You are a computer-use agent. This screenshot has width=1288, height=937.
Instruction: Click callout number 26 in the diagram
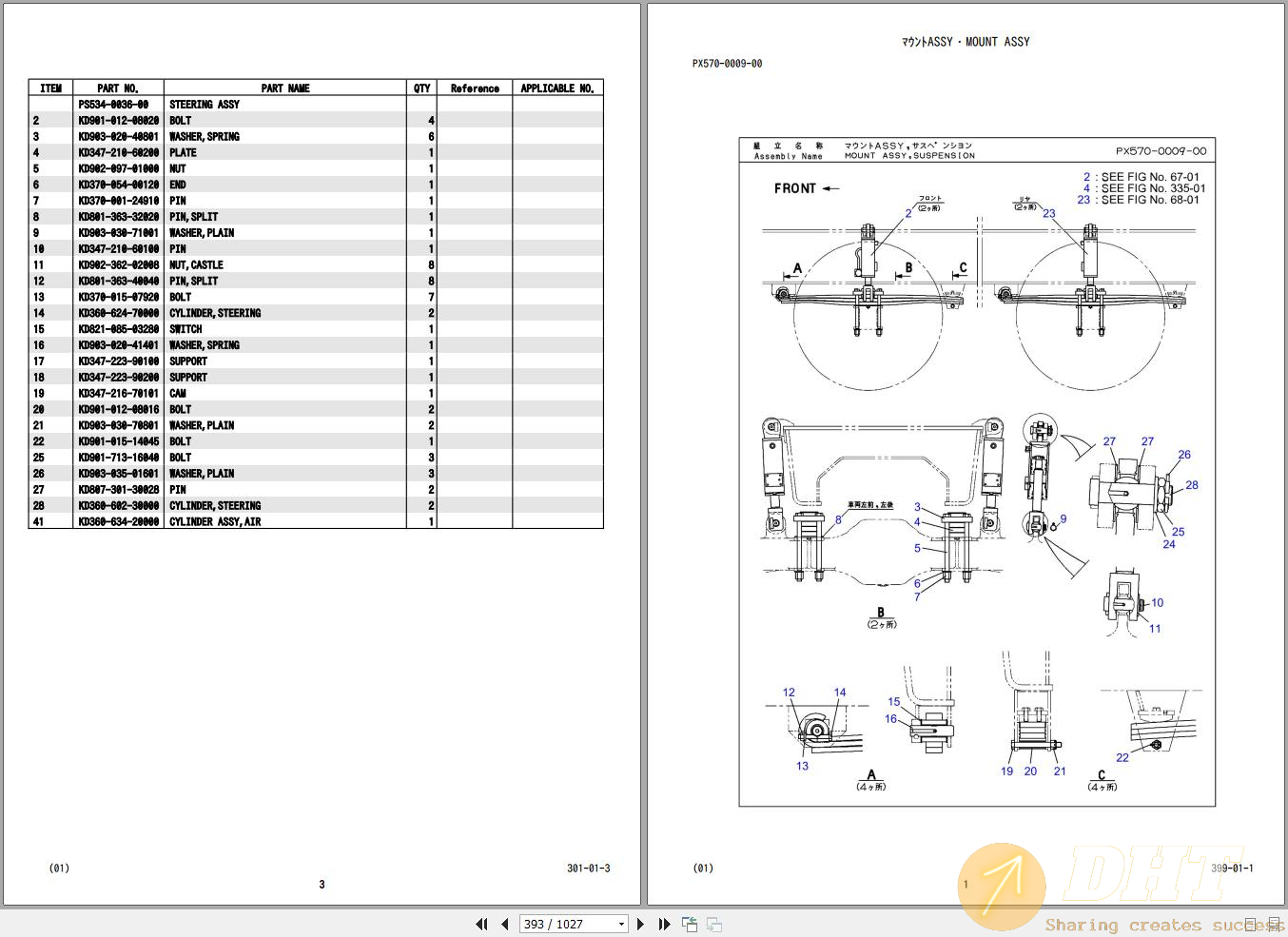[1184, 455]
